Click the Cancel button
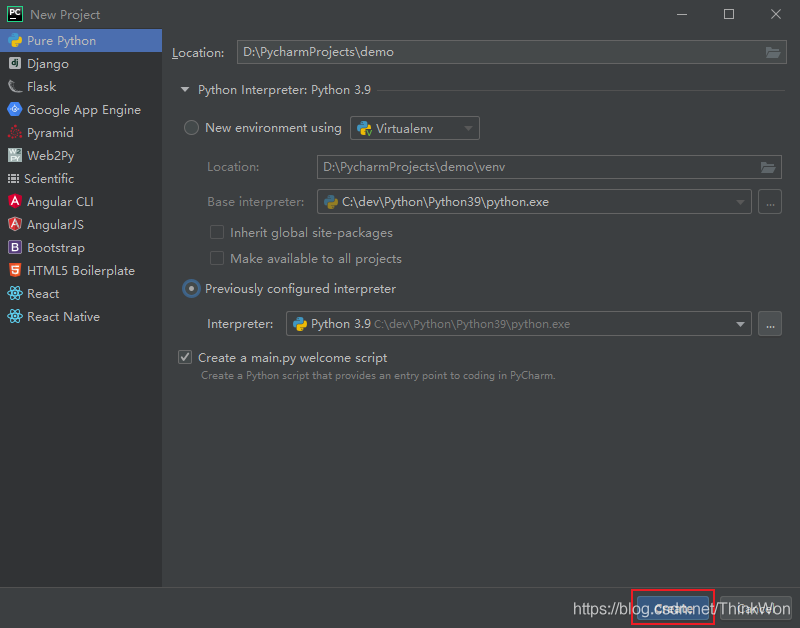Viewport: 800px width, 628px height. 756,608
